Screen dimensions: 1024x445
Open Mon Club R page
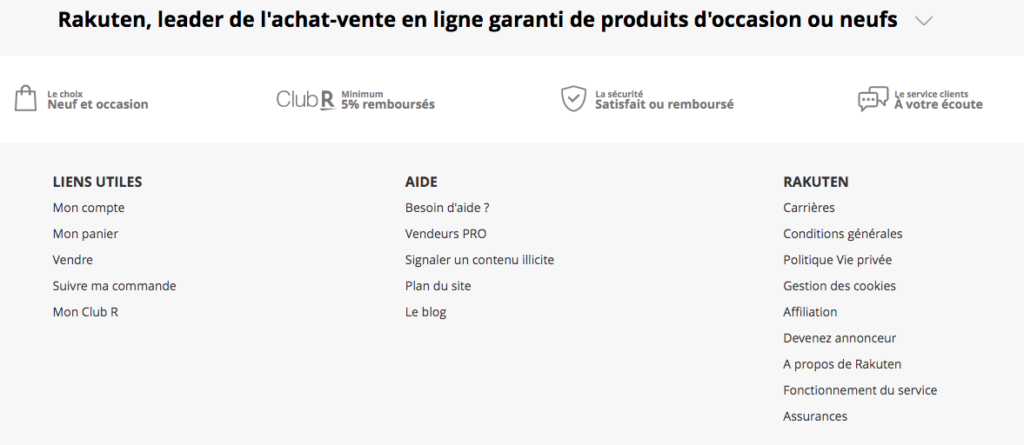pos(86,312)
